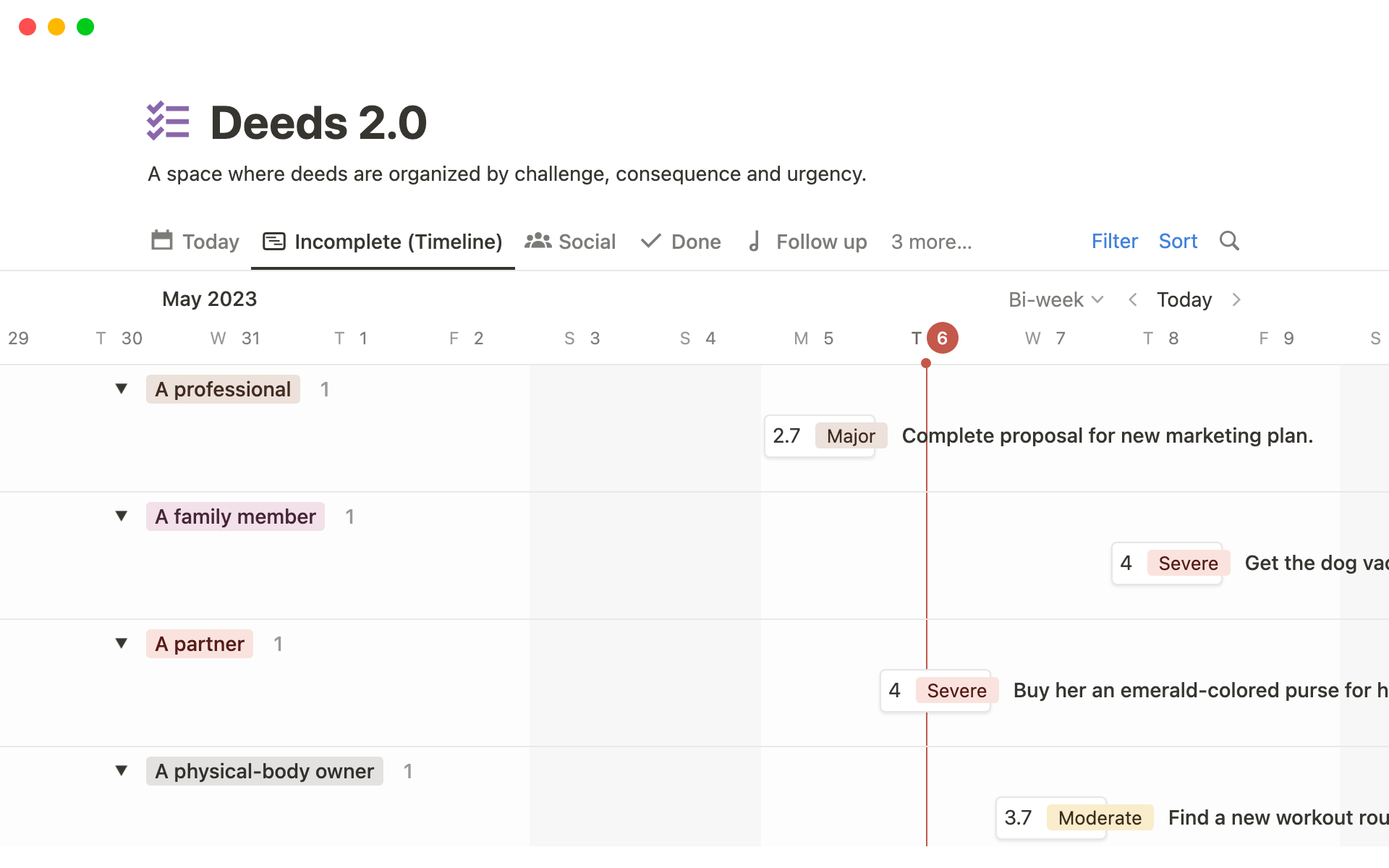Collapse the A family member group
This screenshot has height=868, width=1389.
[122, 516]
